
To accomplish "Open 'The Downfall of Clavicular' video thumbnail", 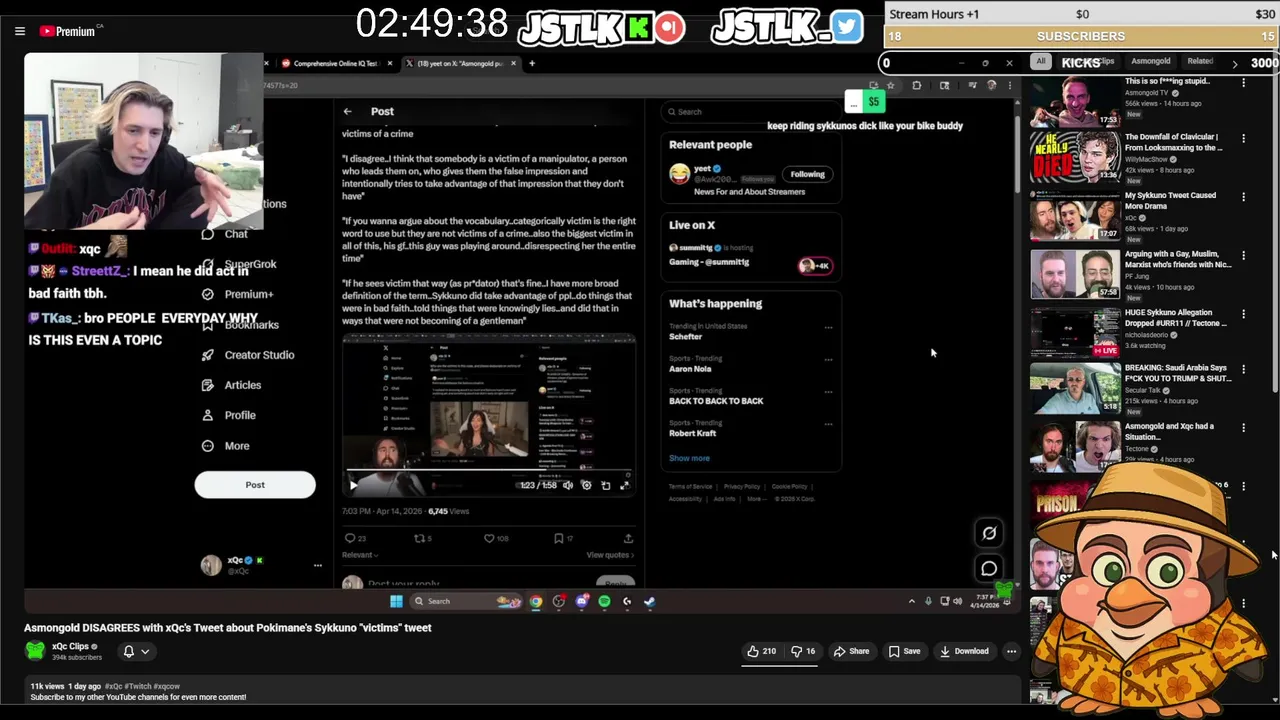I will pyautogui.click(x=1075, y=156).
